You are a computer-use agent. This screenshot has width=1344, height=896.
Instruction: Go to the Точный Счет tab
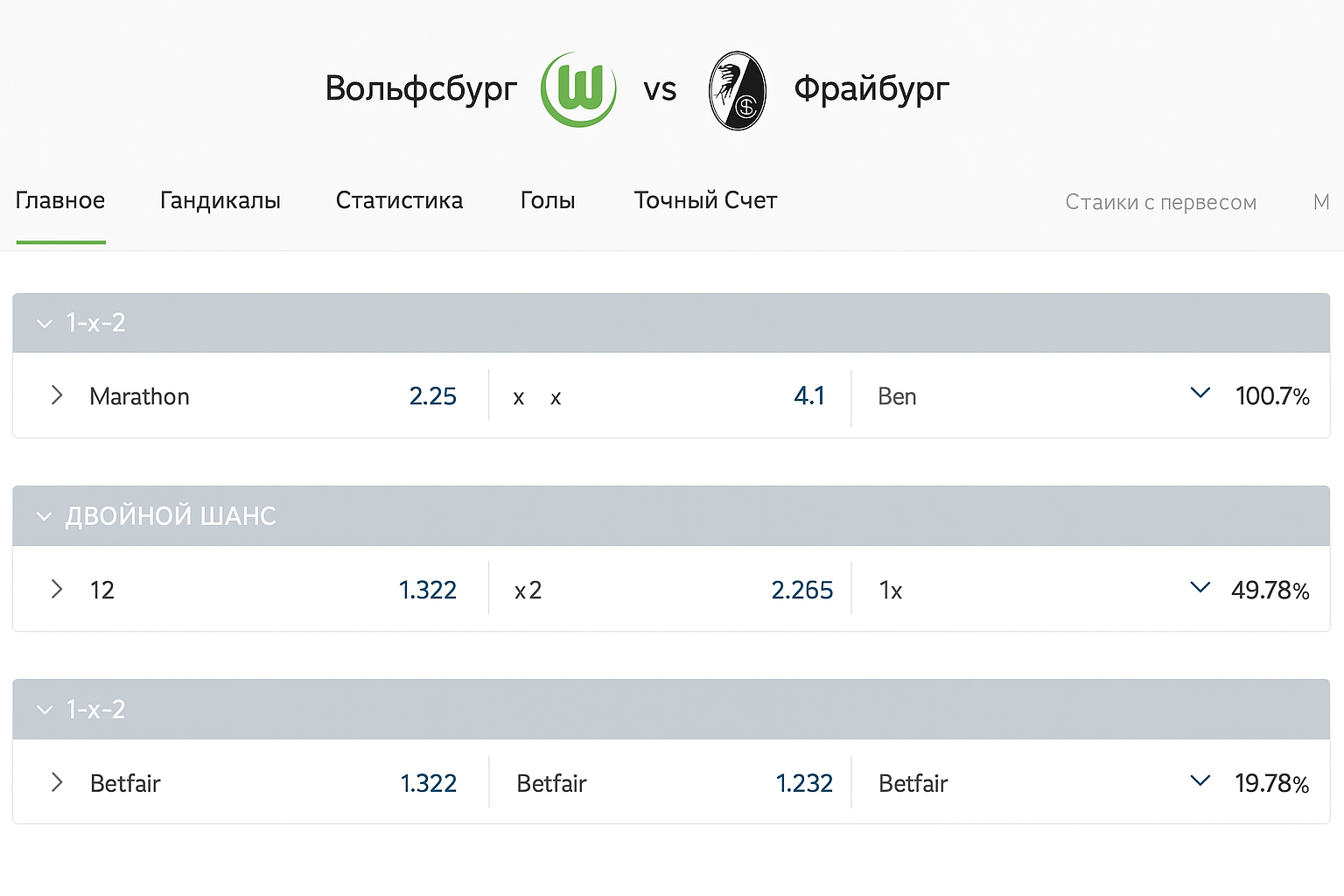pos(705,201)
